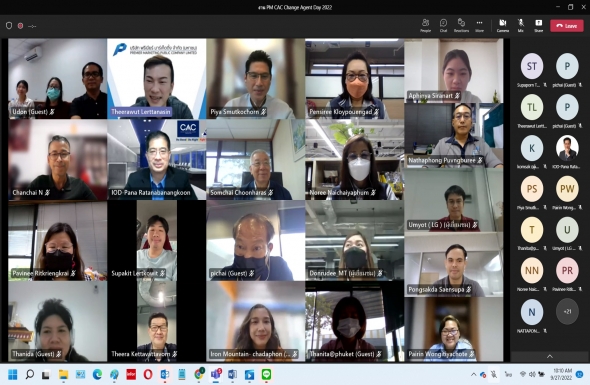The image size is (590, 385).
Task: Switch to Microsoft Teams taskbar icon
Action: [x=216, y=374]
